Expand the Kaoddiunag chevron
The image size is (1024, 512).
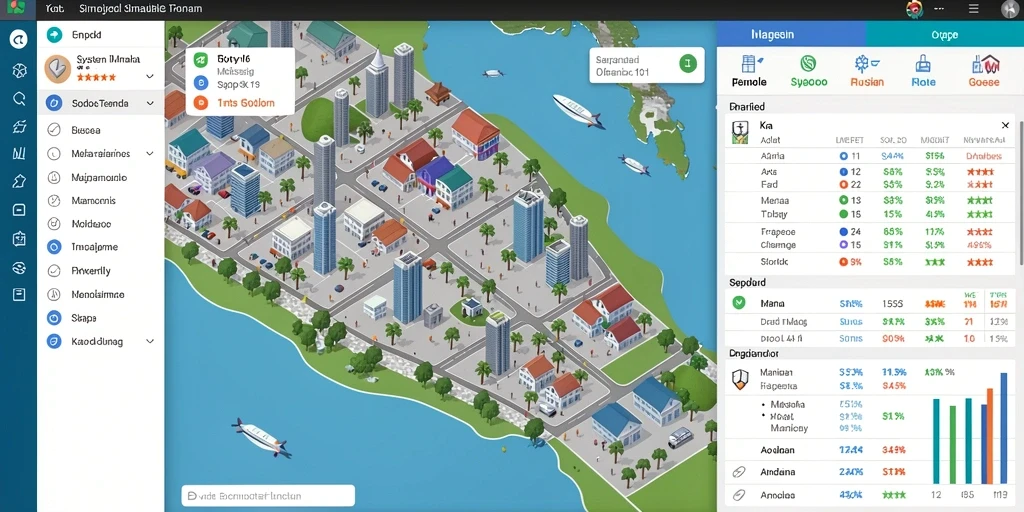(150, 341)
